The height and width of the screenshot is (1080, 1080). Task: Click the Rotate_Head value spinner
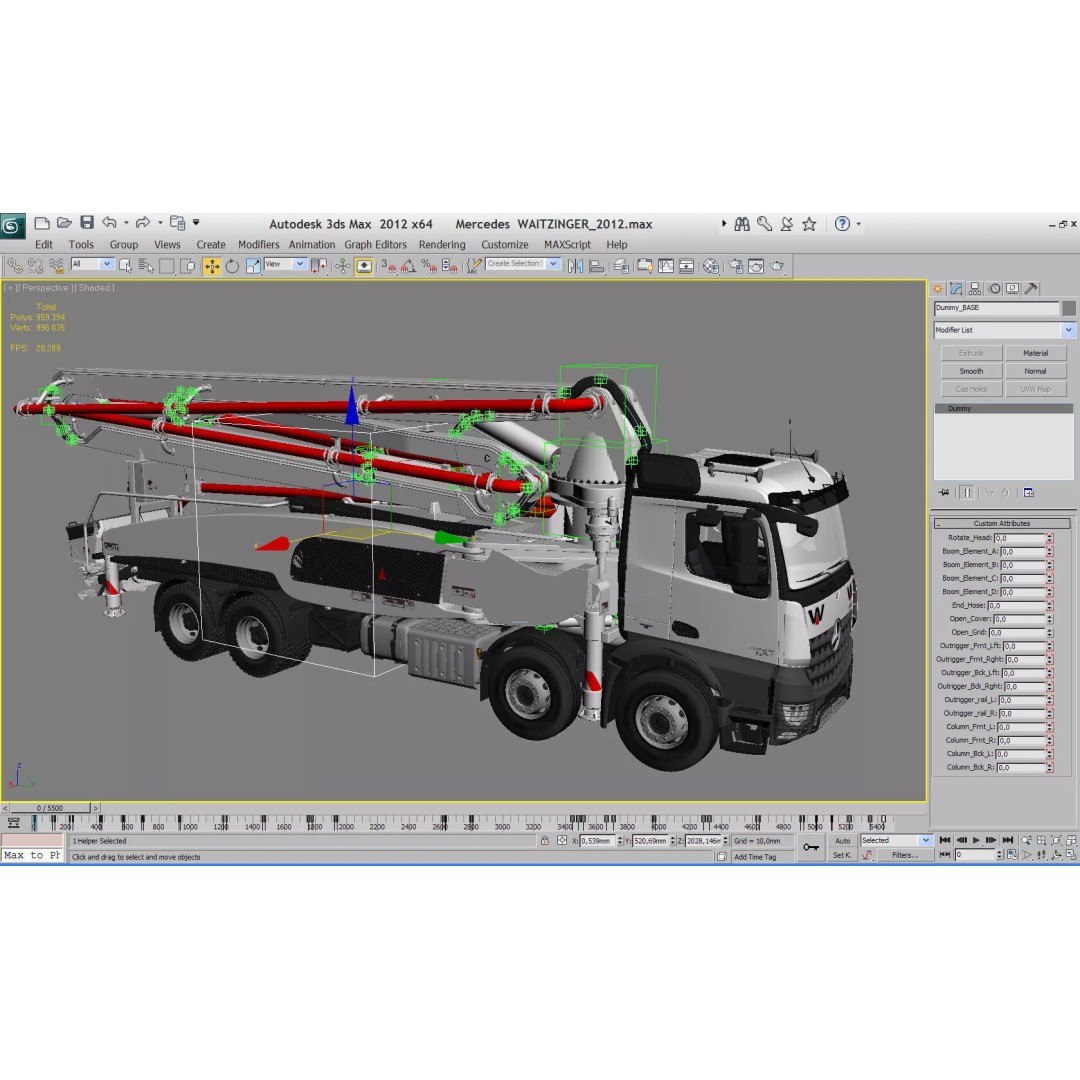click(x=1050, y=538)
